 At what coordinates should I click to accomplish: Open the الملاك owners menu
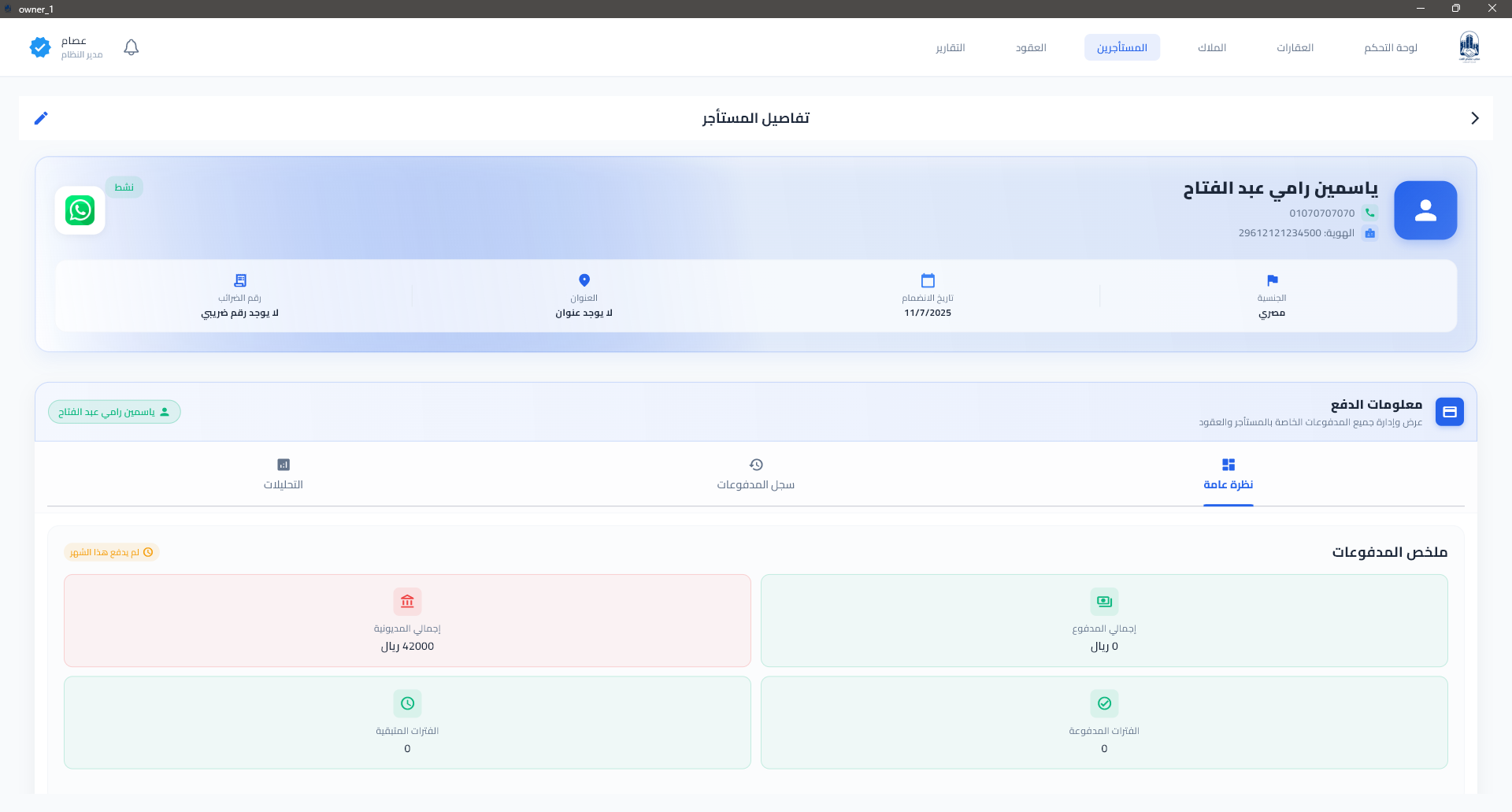[1212, 47]
